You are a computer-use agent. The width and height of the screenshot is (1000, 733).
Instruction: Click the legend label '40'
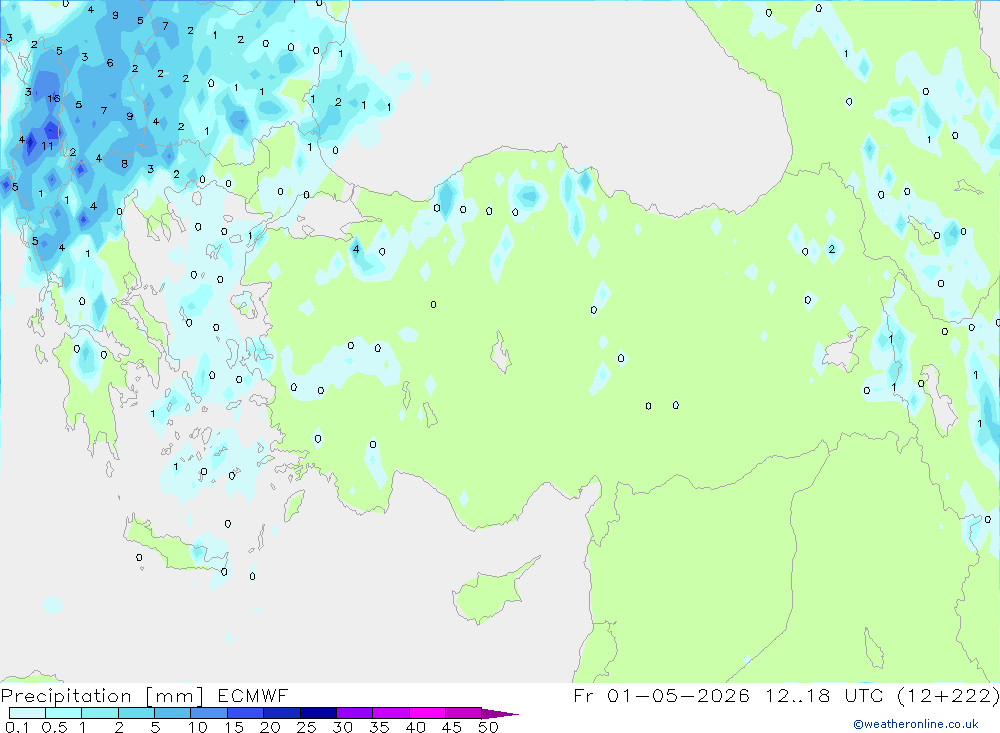point(416,727)
